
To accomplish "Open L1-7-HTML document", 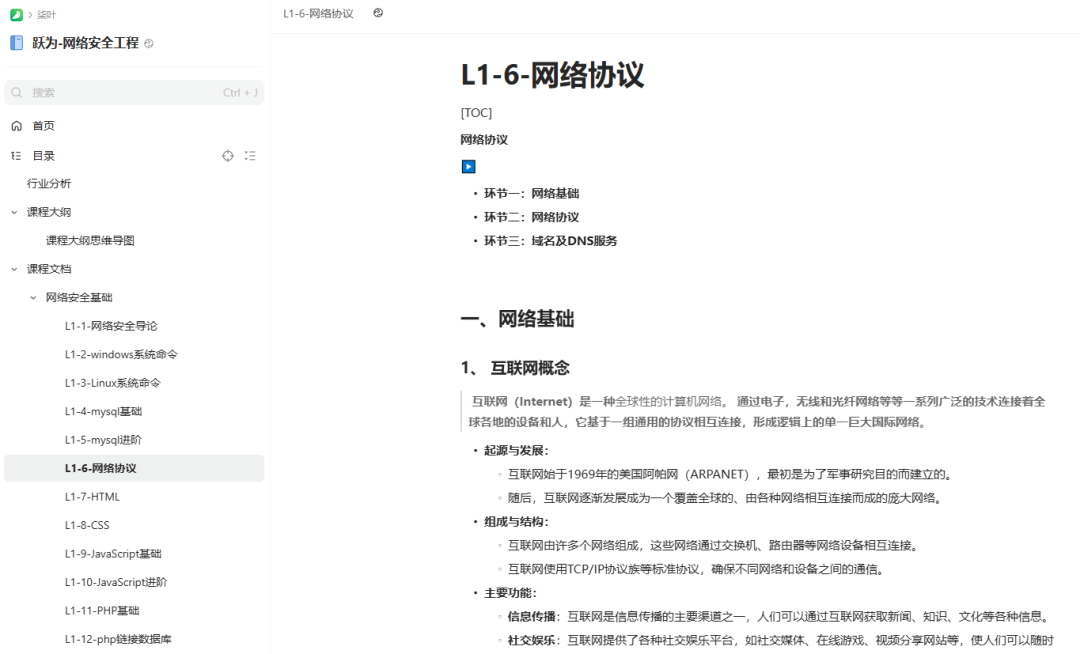I will coord(92,497).
